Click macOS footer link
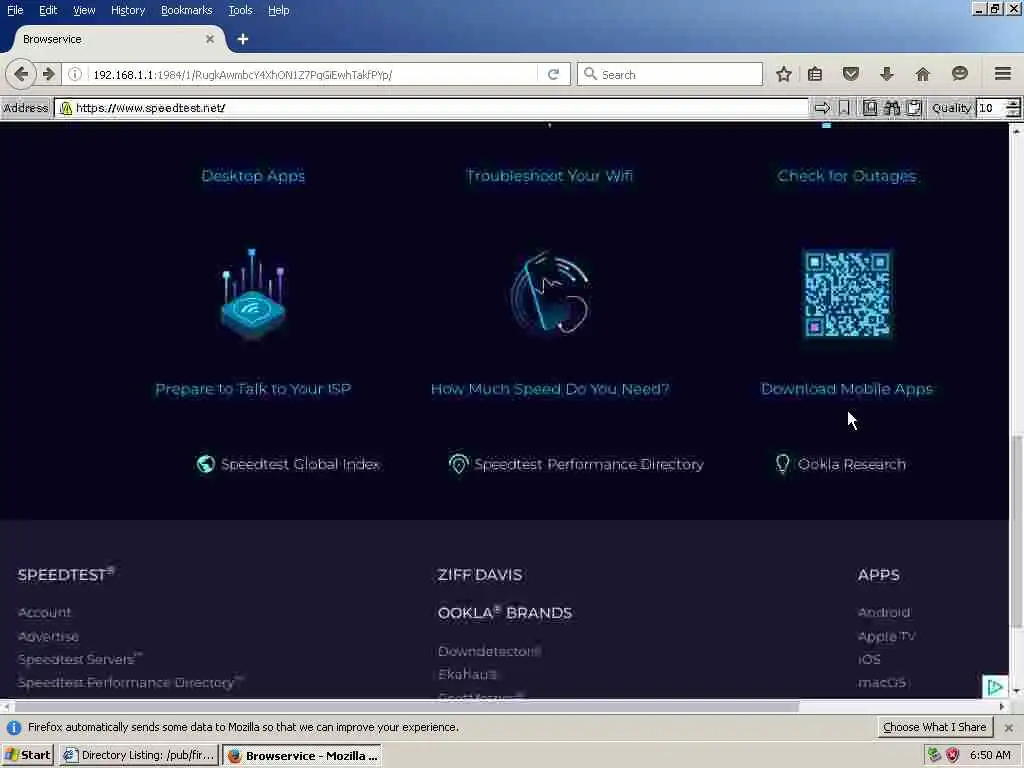This screenshot has height=768, width=1024. [882, 682]
